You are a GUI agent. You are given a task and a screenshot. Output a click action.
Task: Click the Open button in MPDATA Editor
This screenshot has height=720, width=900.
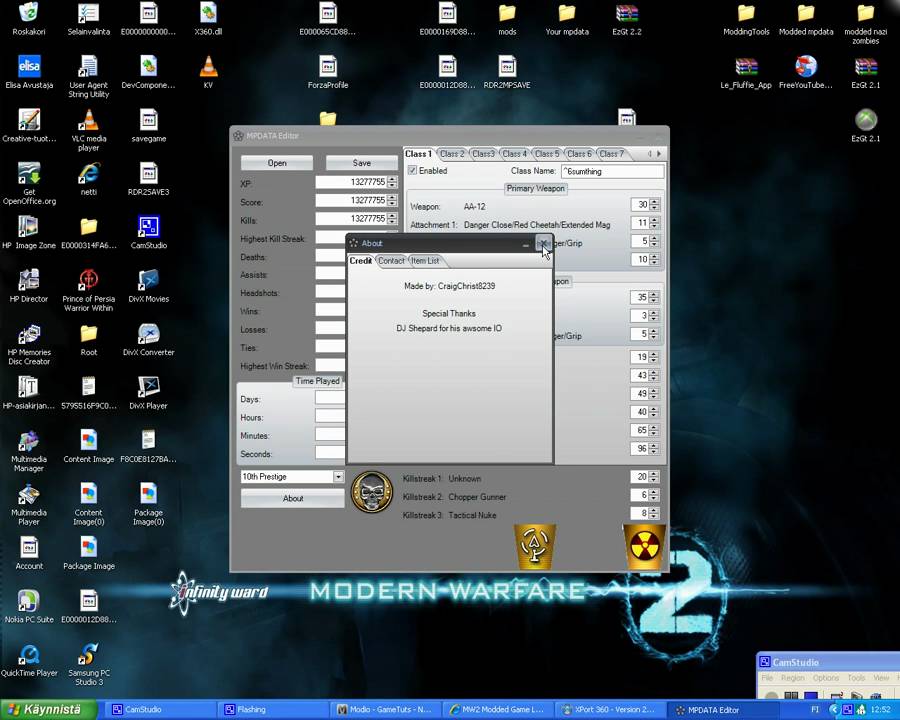click(277, 163)
